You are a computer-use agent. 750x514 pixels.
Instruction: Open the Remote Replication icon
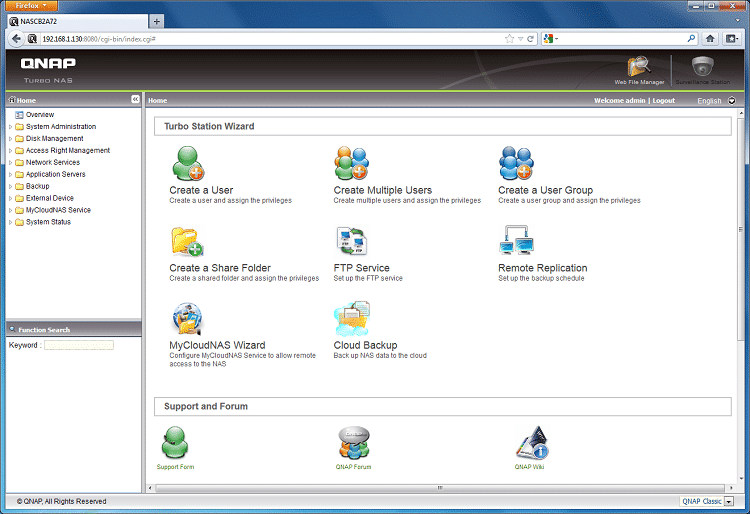[x=516, y=240]
